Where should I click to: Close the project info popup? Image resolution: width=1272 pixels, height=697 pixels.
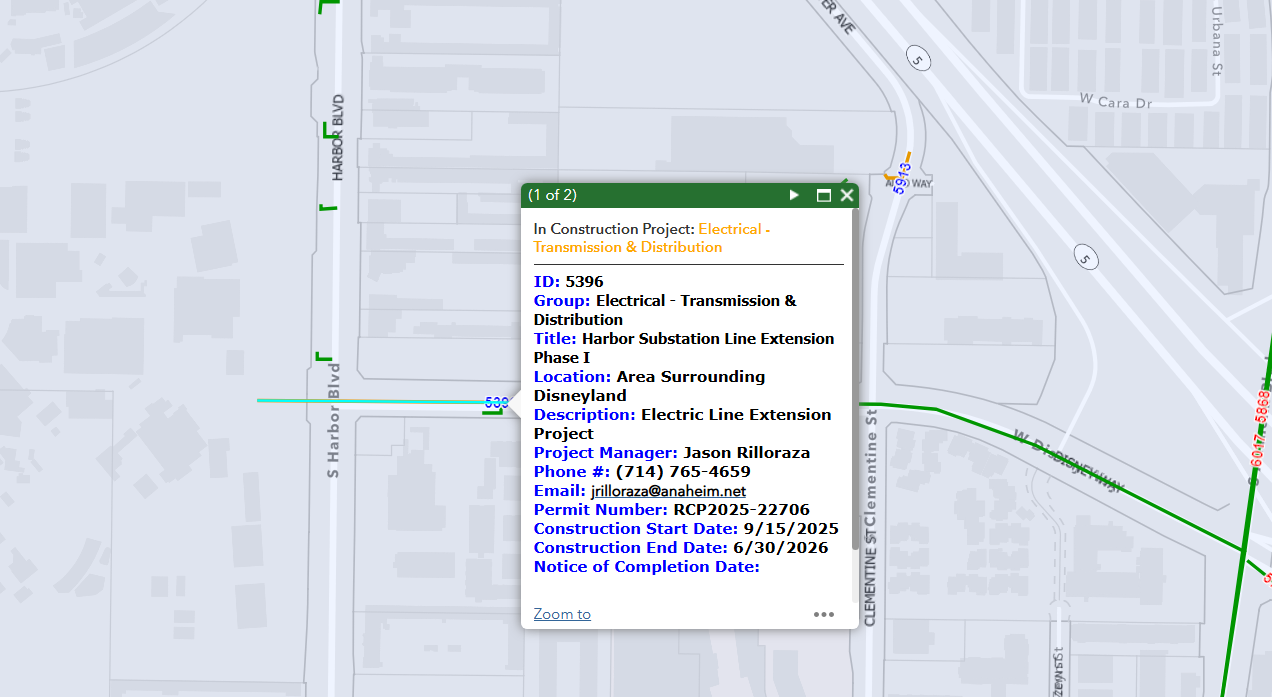click(847, 195)
